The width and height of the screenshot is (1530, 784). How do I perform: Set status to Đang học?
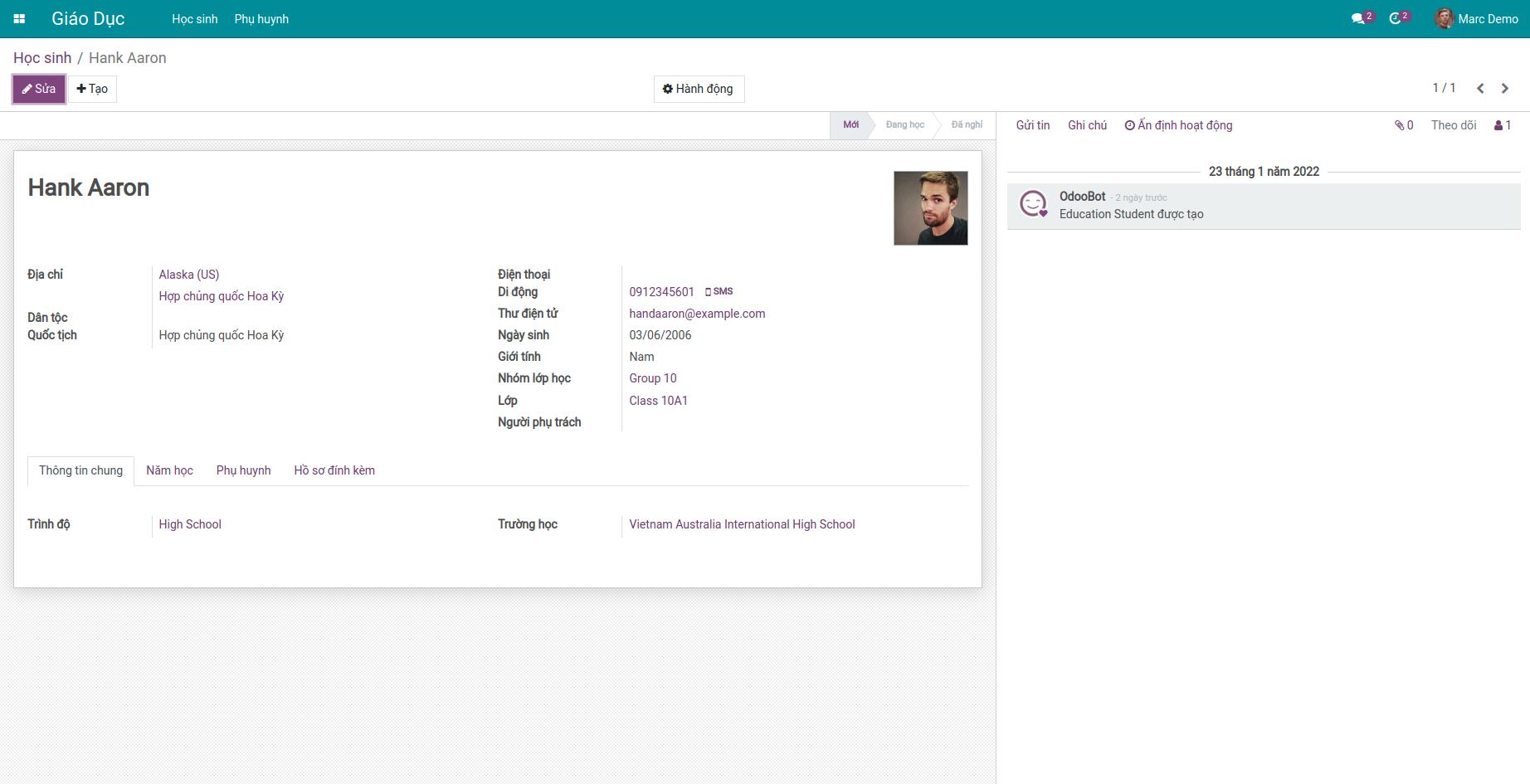click(x=904, y=125)
